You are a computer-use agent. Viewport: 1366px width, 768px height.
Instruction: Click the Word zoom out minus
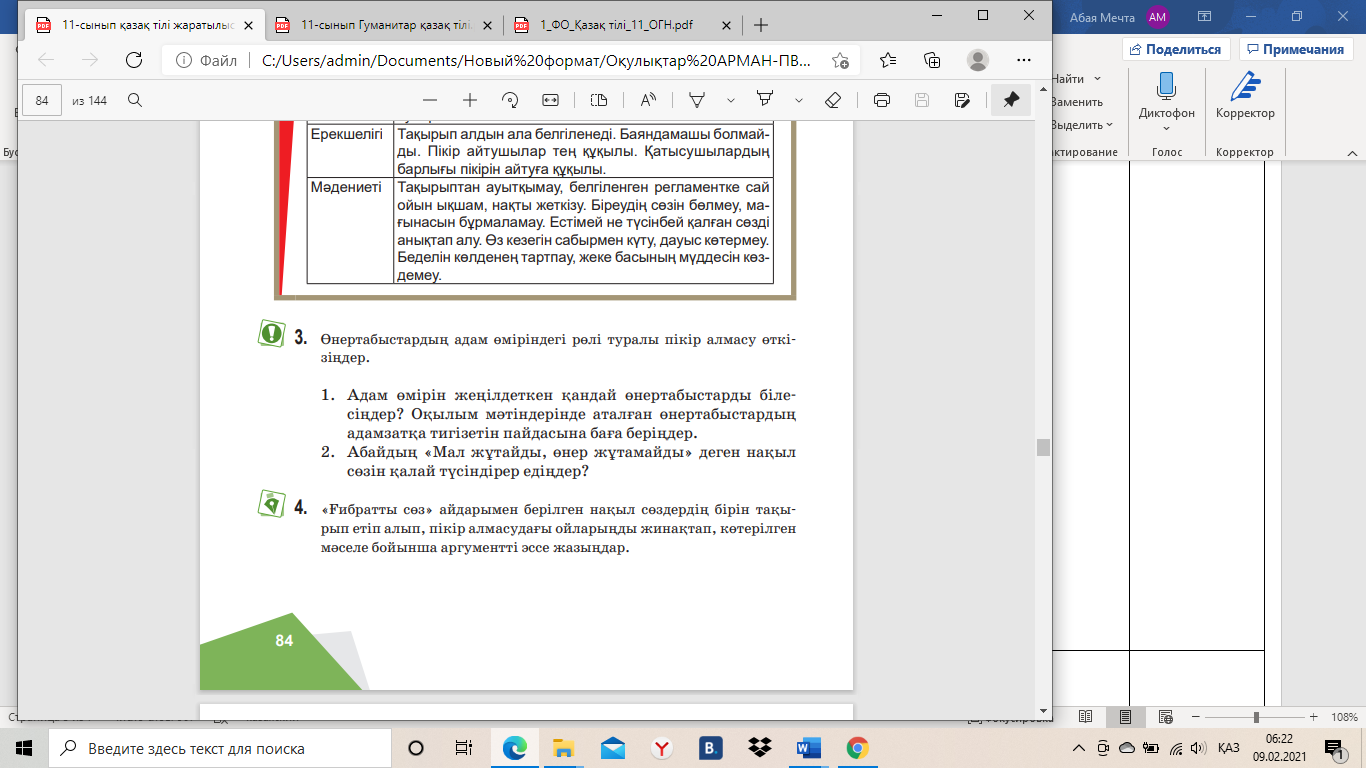pyautogui.click(x=1196, y=717)
